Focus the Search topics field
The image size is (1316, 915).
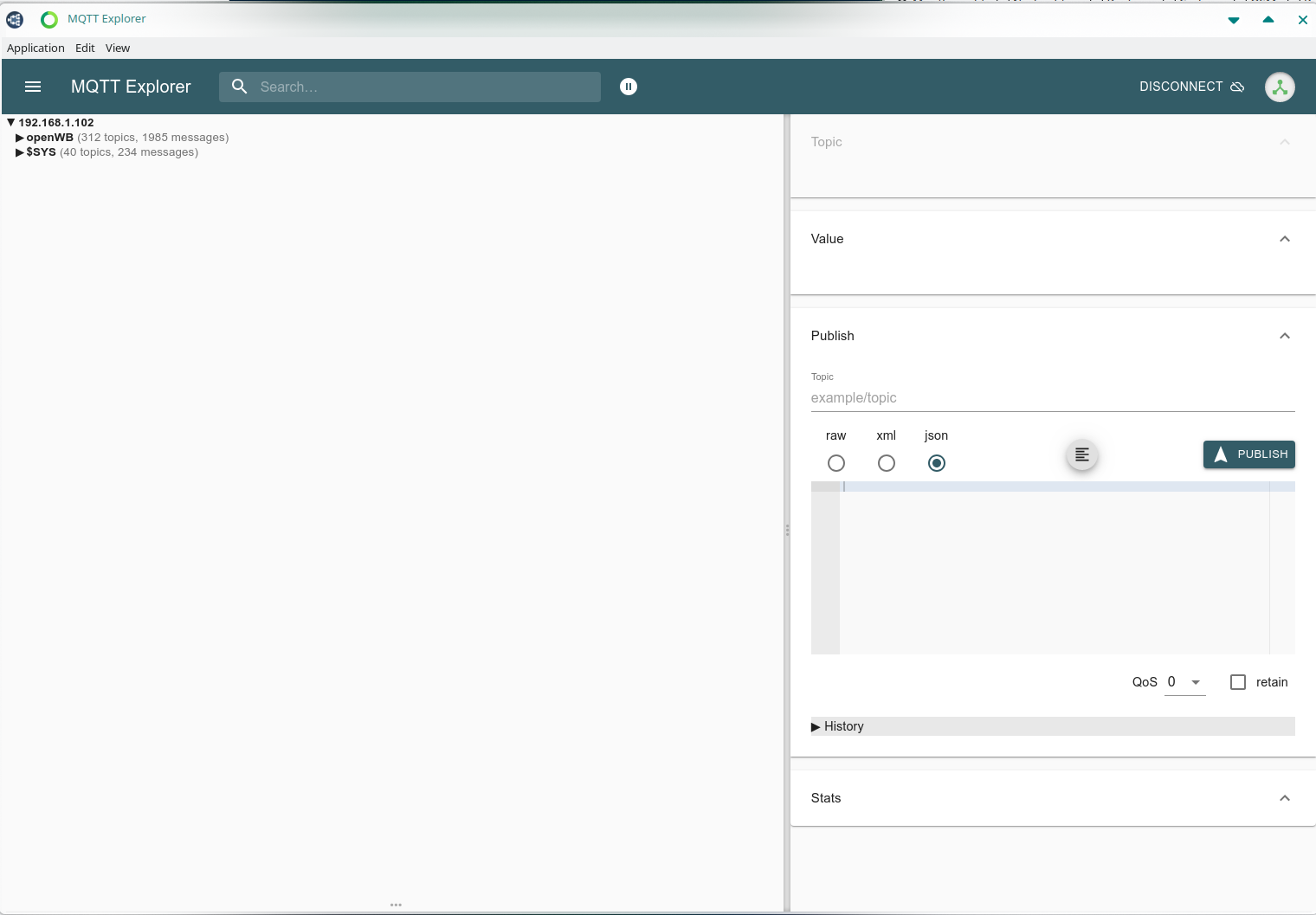(x=410, y=87)
